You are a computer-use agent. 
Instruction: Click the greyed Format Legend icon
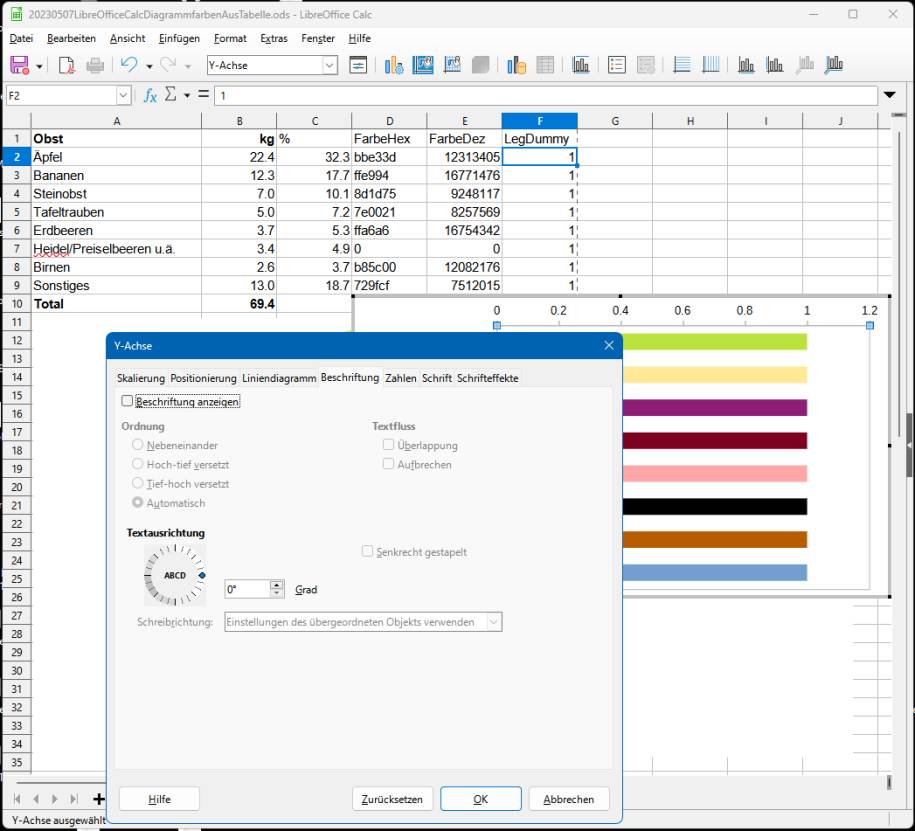(645, 65)
